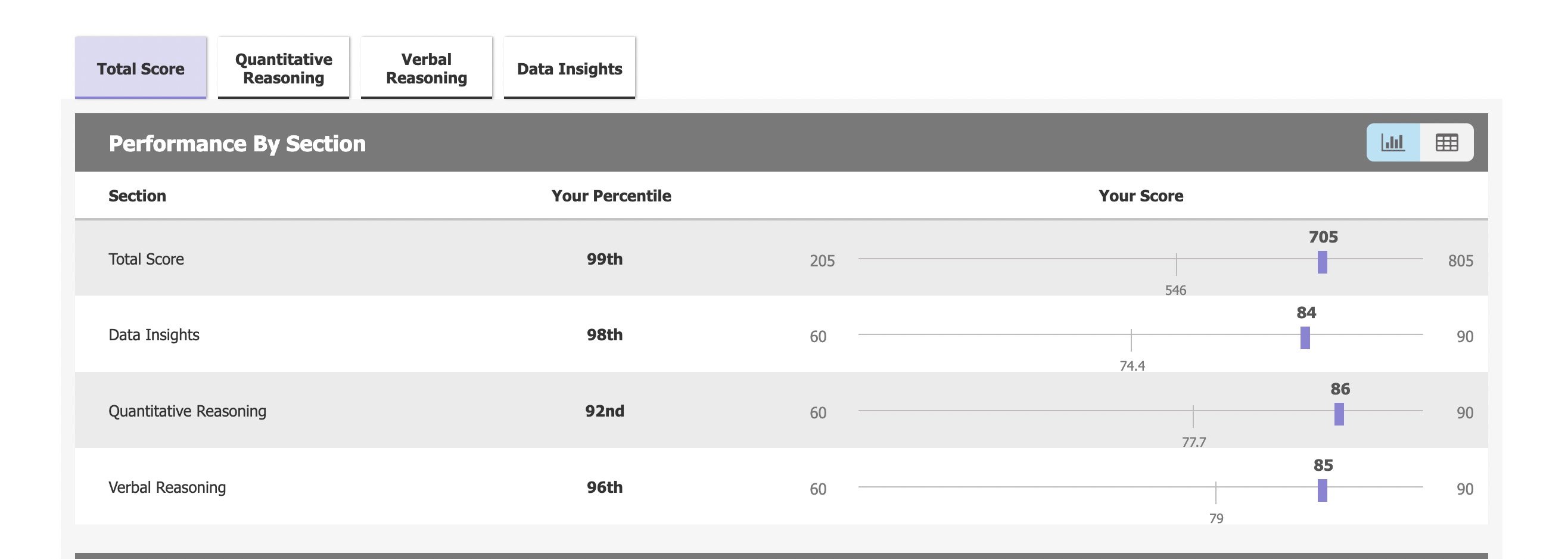Click the Quantitative Reasoning 86 marker

tap(1339, 414)
